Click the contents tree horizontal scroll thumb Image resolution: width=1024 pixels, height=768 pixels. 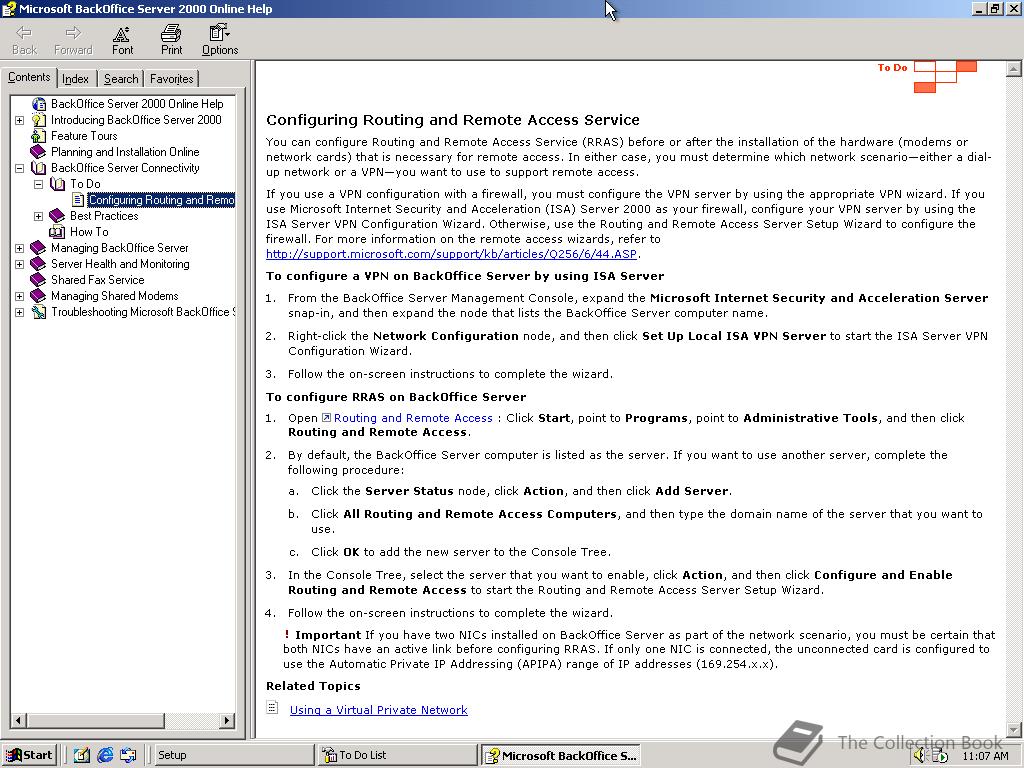[x=95, y=721]
